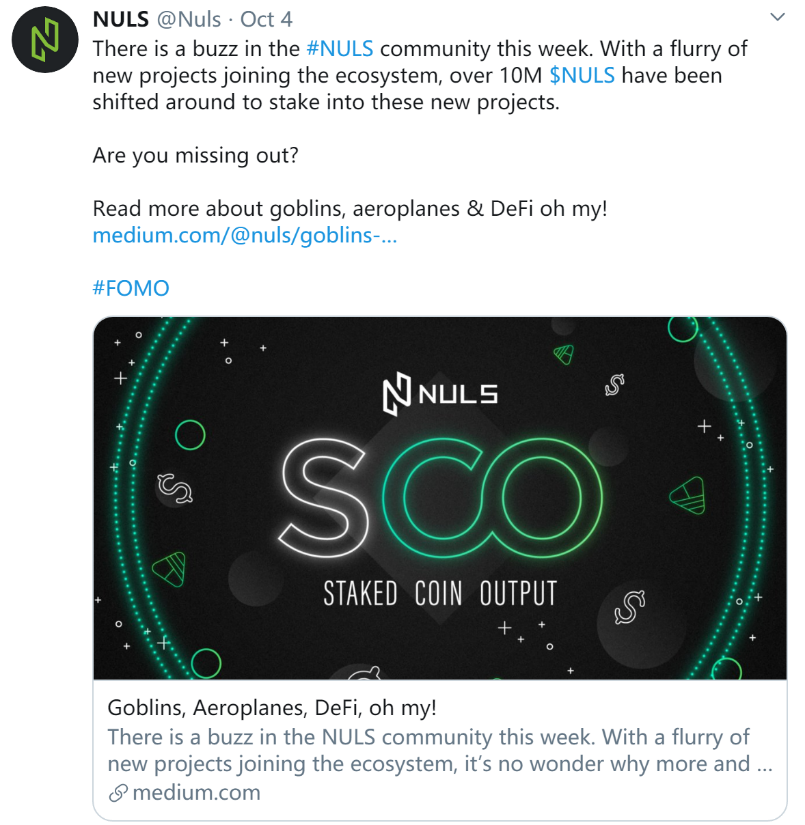
Task: Click the dollar sign icon right of the NULS banner logo
Action: [614, 385]
